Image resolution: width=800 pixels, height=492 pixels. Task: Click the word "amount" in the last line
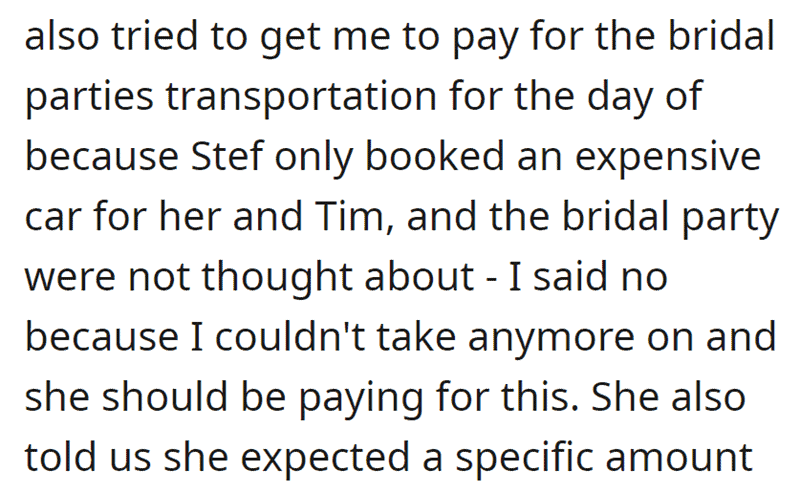679,458
